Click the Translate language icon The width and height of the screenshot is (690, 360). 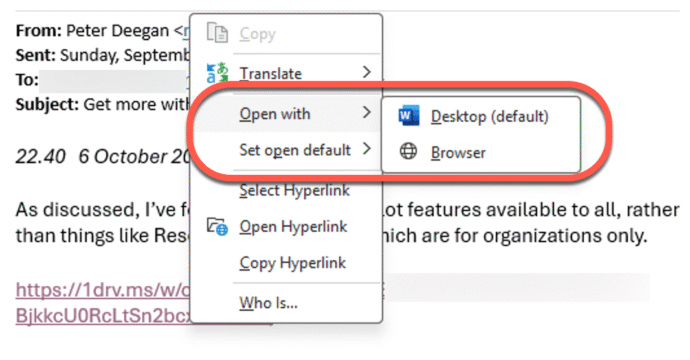point(217,73)
